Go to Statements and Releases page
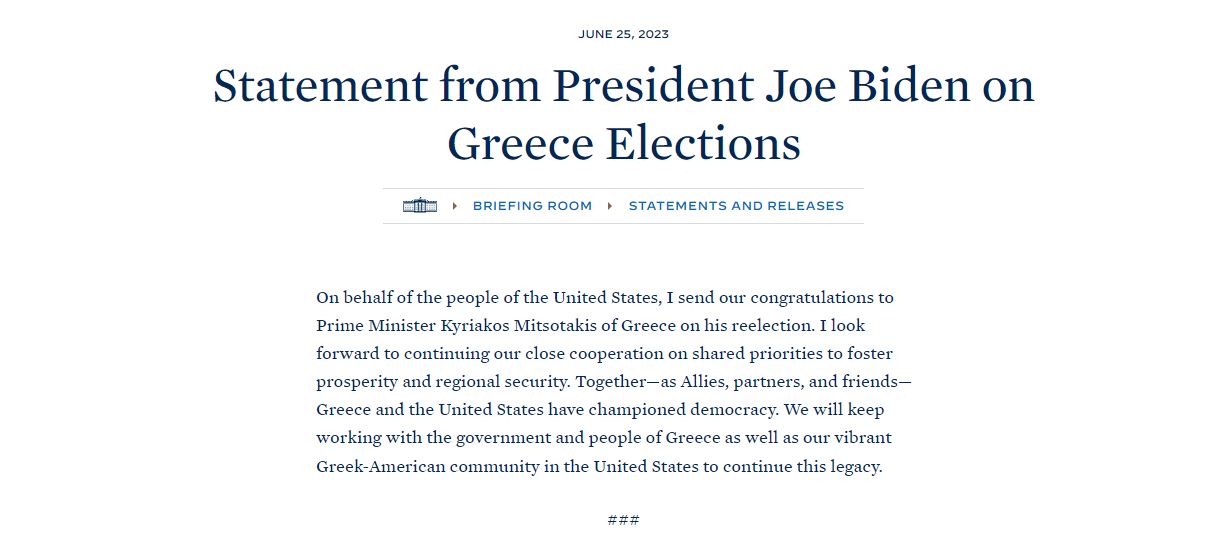This screenshot has width=1225, height=560. [736, 206]
